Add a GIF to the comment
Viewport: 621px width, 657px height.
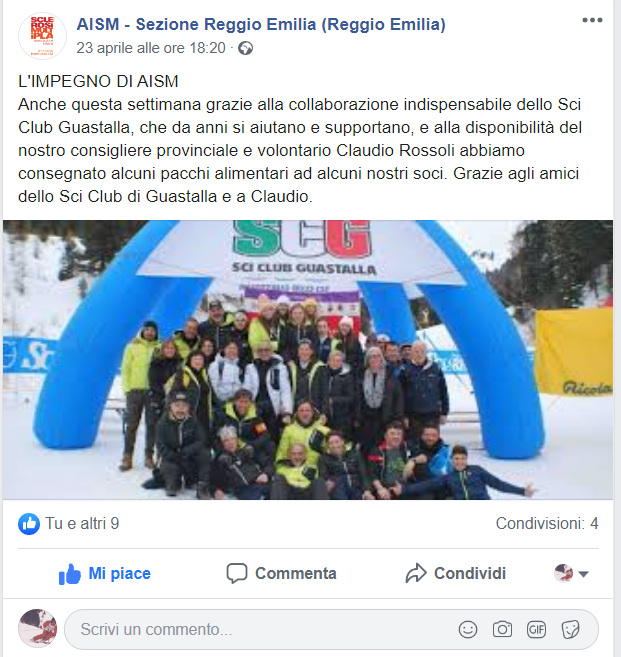[x=536, y=629]
